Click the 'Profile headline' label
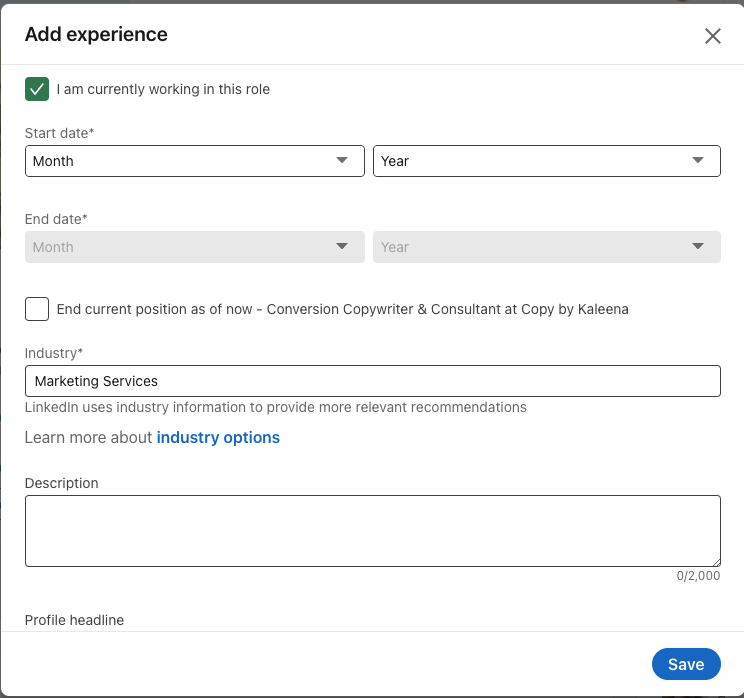744x698 pixels. point(74,620)
